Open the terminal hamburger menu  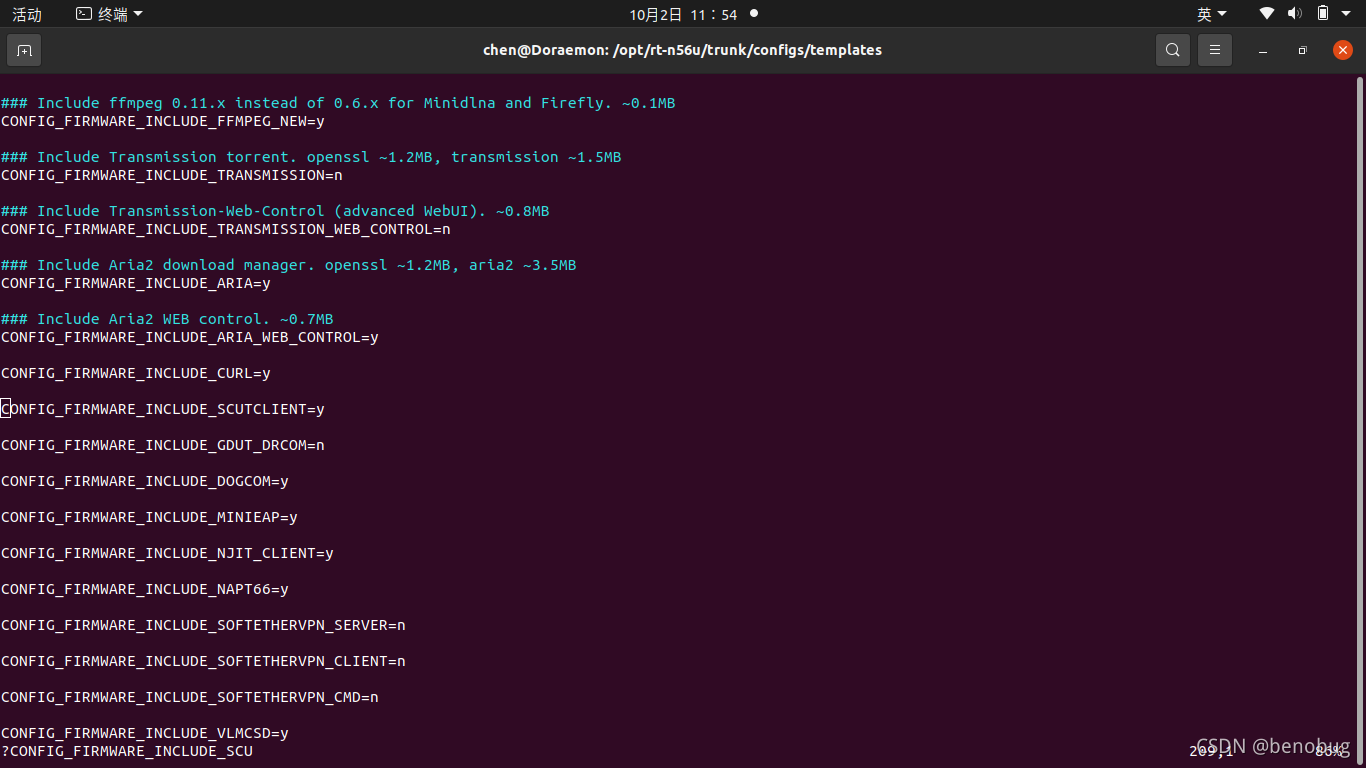[1215, 50]
